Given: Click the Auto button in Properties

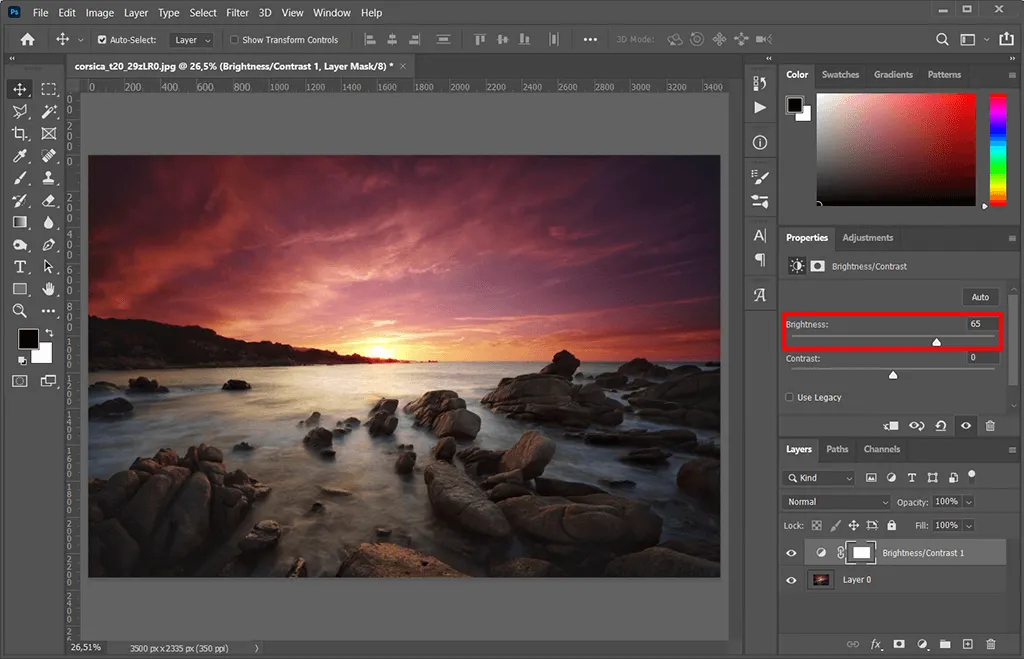Looking at the screenshot, I should [980, 296].
